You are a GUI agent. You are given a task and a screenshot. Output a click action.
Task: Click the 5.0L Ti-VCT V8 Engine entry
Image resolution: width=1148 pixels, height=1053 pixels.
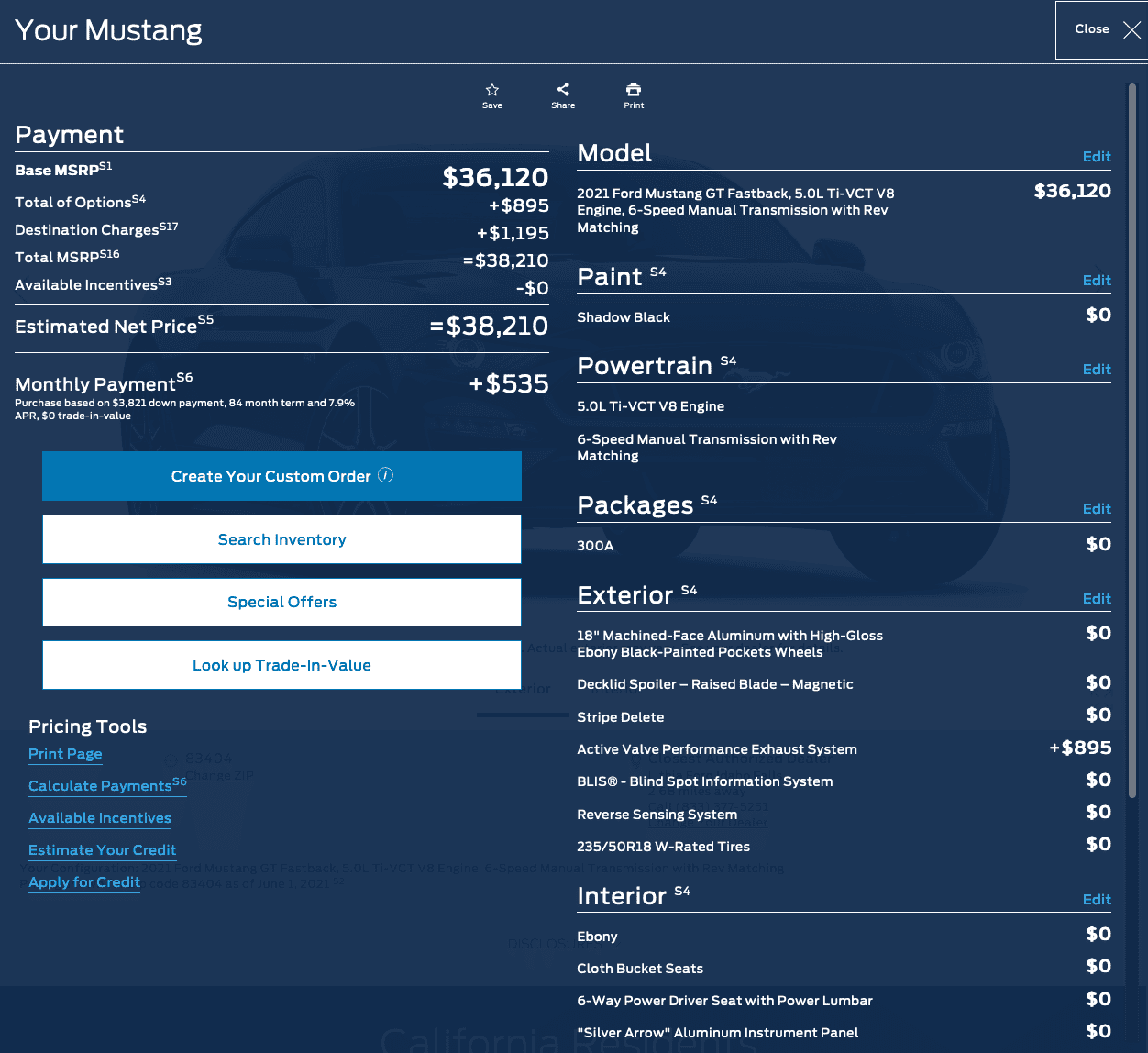(650, 406)
